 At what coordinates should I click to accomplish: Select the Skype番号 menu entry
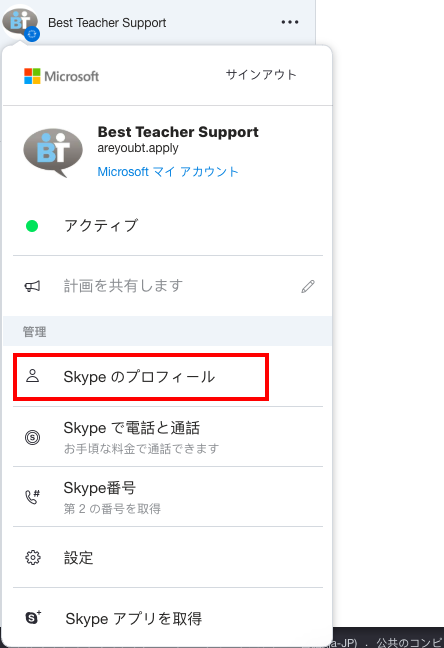pyautogui.click(x=168, y=497)
